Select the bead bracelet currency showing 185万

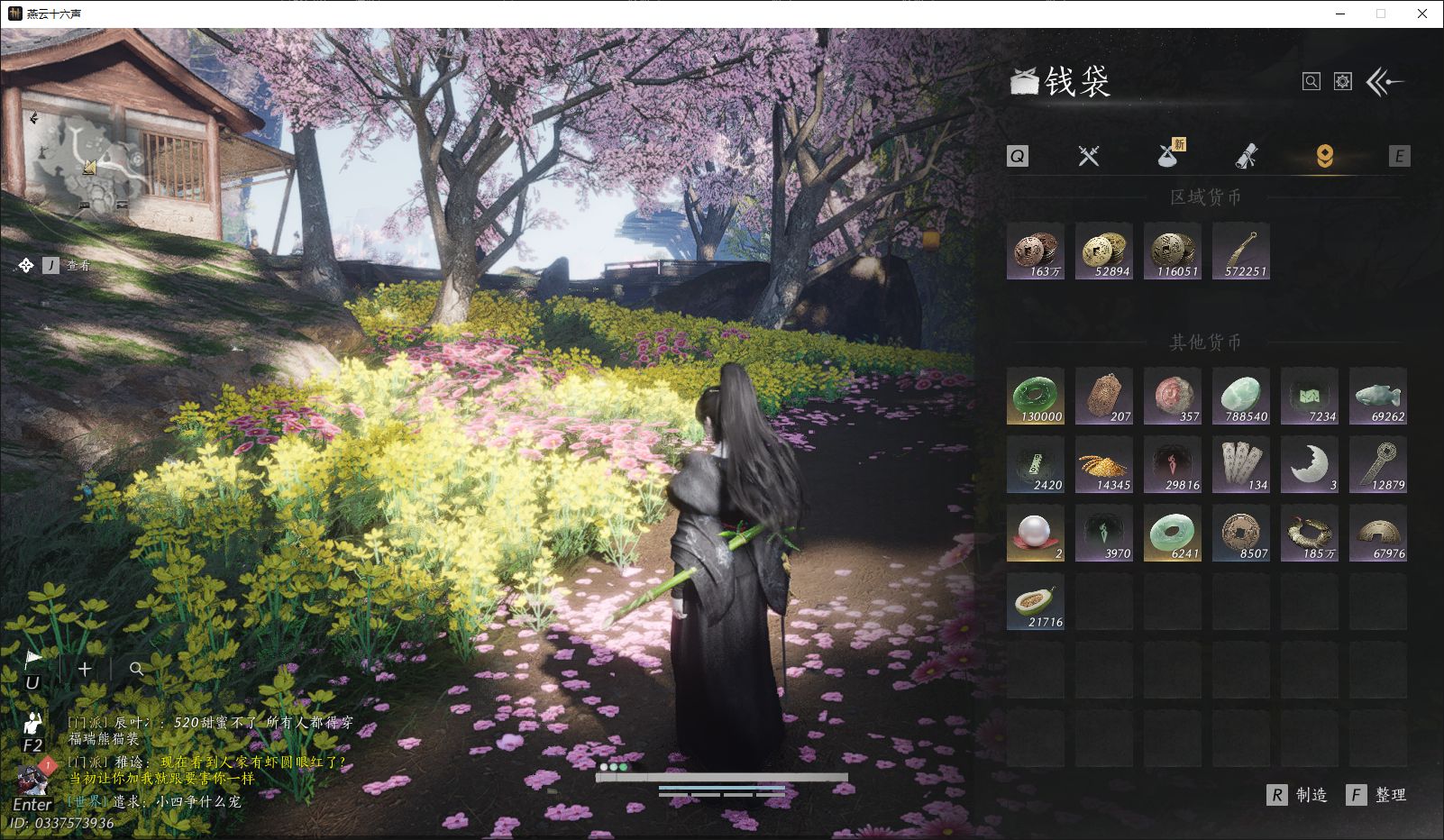[1310, 533]
